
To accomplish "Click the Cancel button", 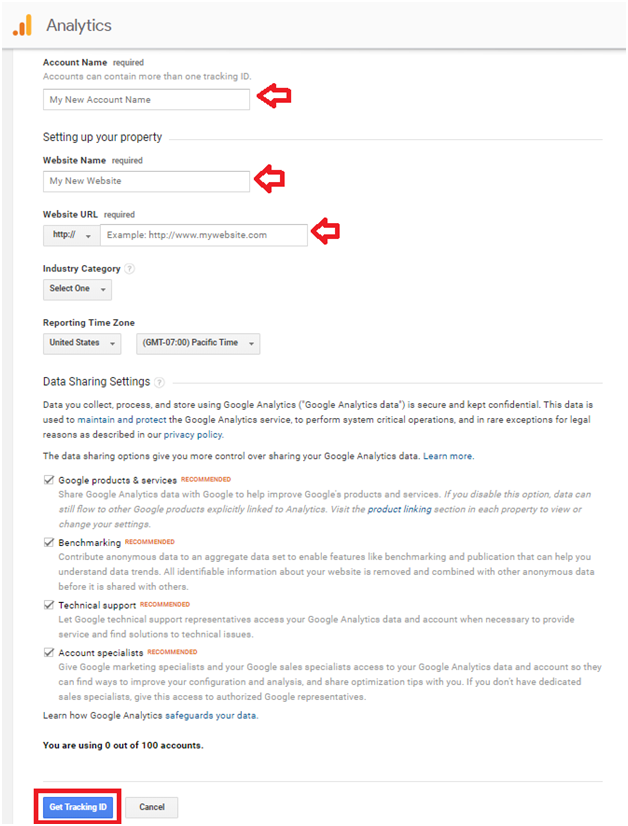I will 152,807.
